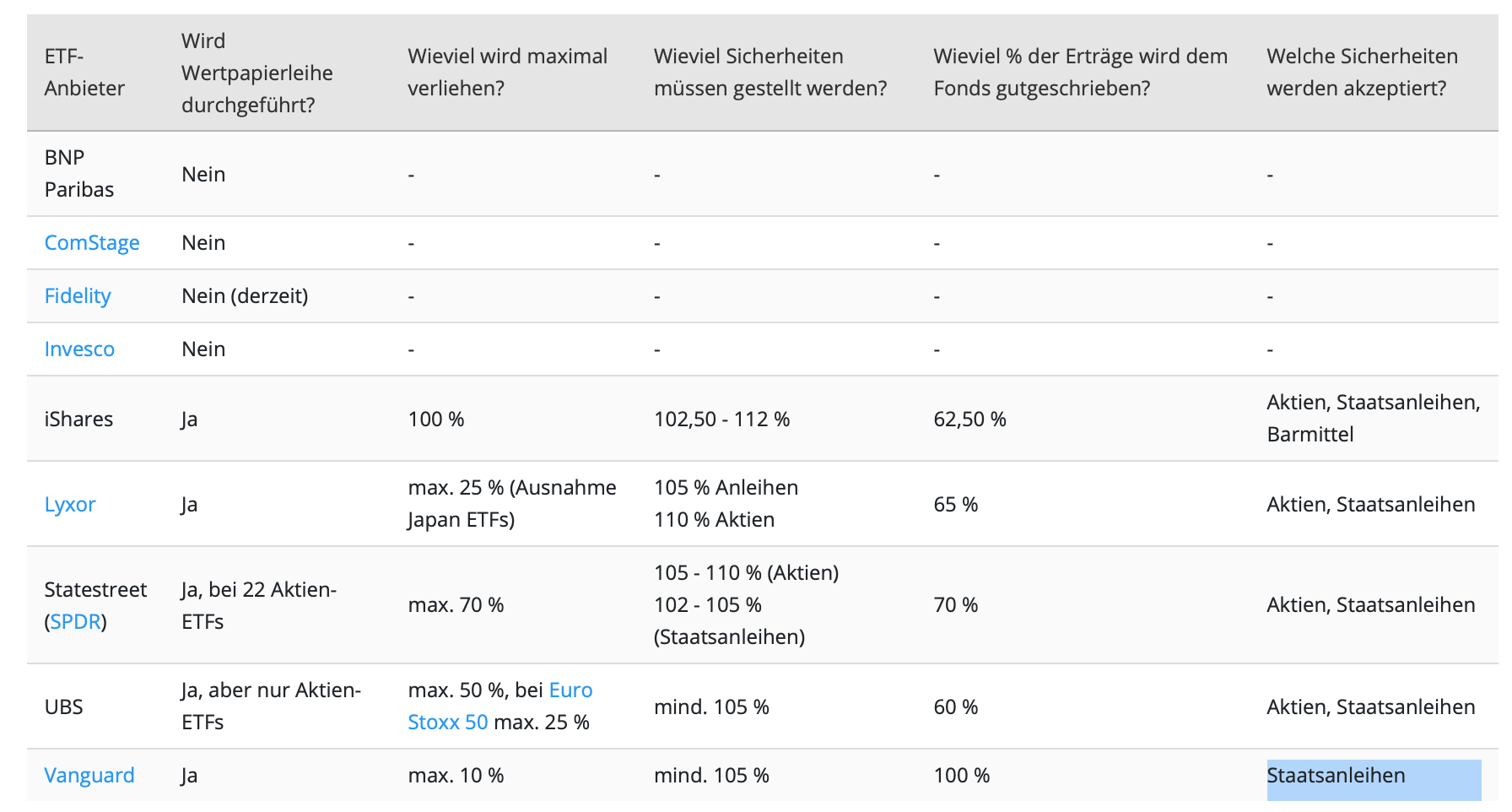Click the iShares provider name

point(78,420)
